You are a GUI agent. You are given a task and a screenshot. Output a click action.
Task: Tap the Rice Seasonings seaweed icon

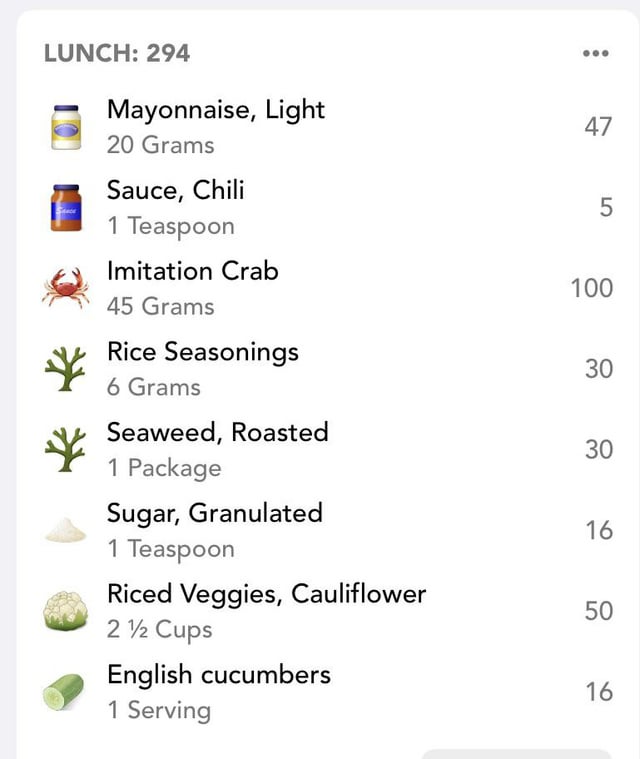coord(65,369)
